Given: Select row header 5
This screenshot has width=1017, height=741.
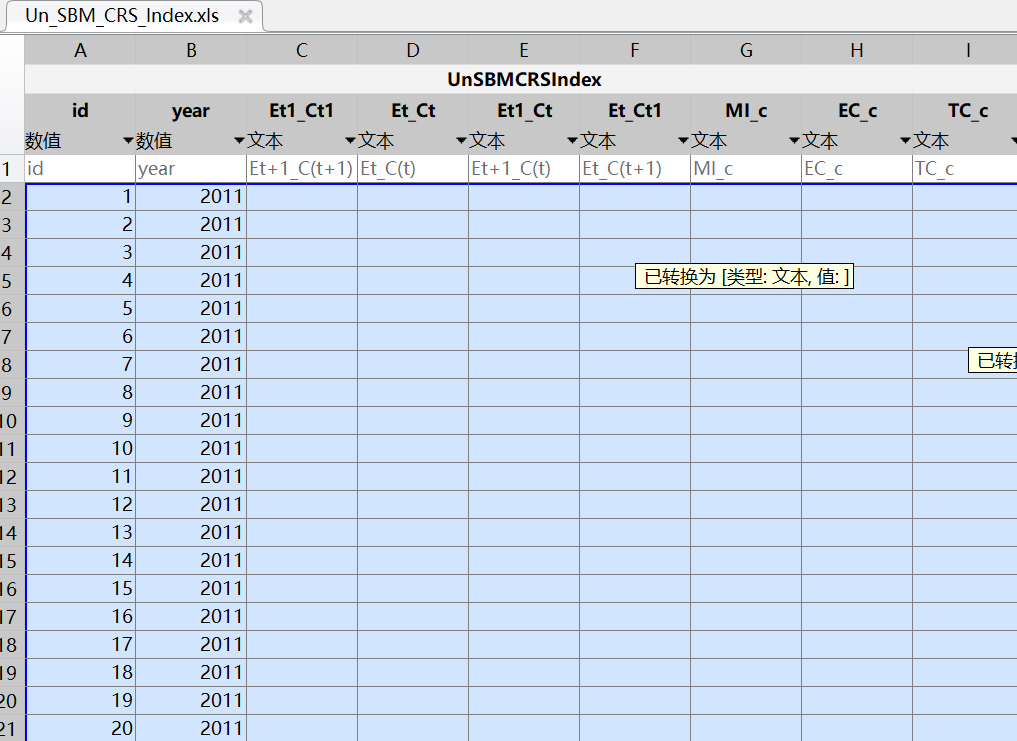Looking at the screenshot, I should tap(12, 280).
